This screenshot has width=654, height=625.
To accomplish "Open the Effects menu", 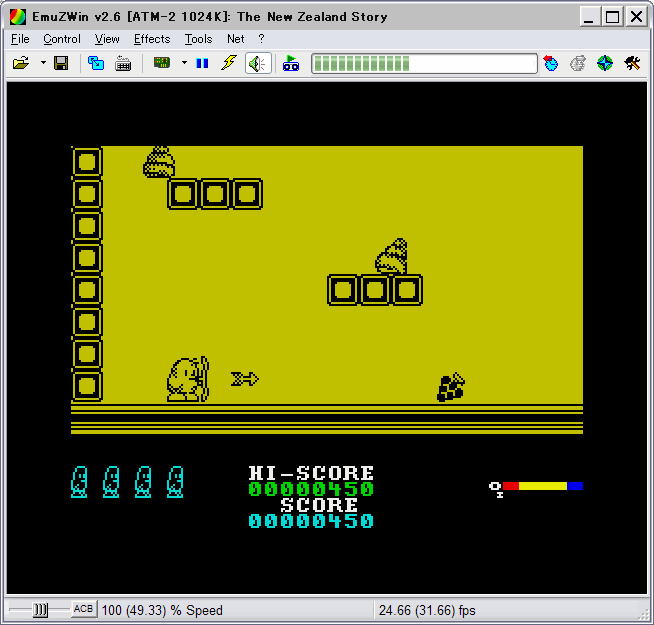I will coord(152,39).
